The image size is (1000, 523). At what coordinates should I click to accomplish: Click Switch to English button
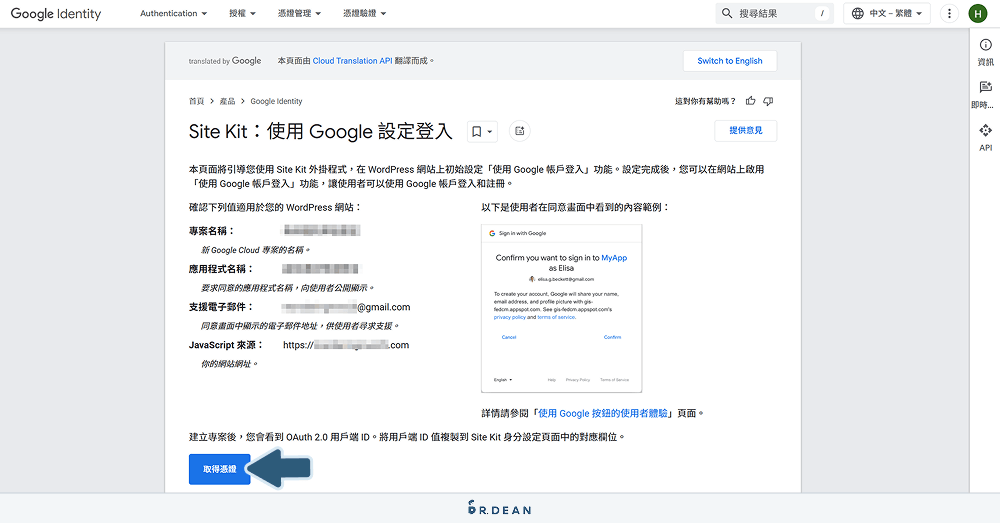730,61
